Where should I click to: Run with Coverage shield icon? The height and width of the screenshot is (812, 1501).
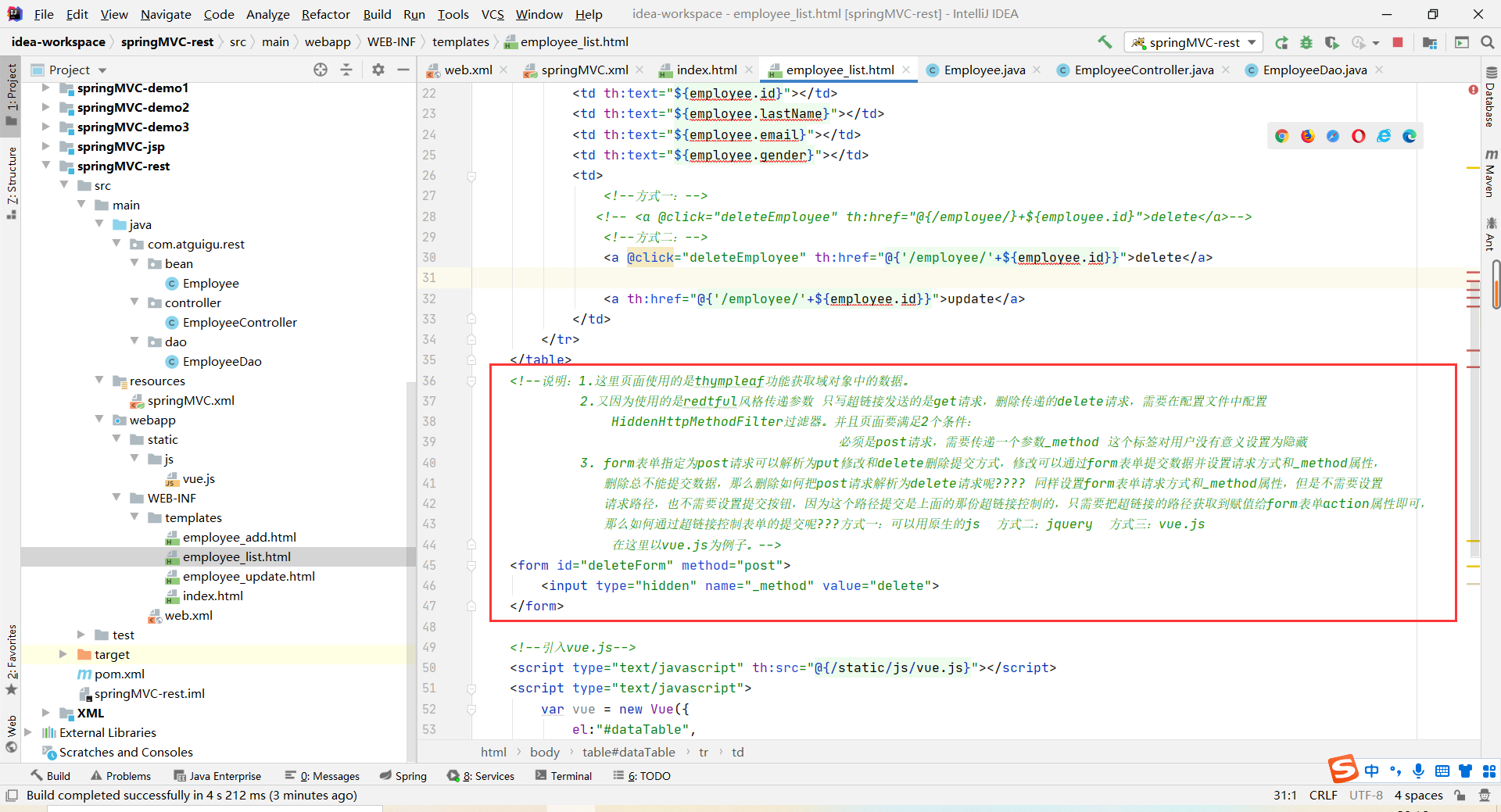[x=1332, y=42]
